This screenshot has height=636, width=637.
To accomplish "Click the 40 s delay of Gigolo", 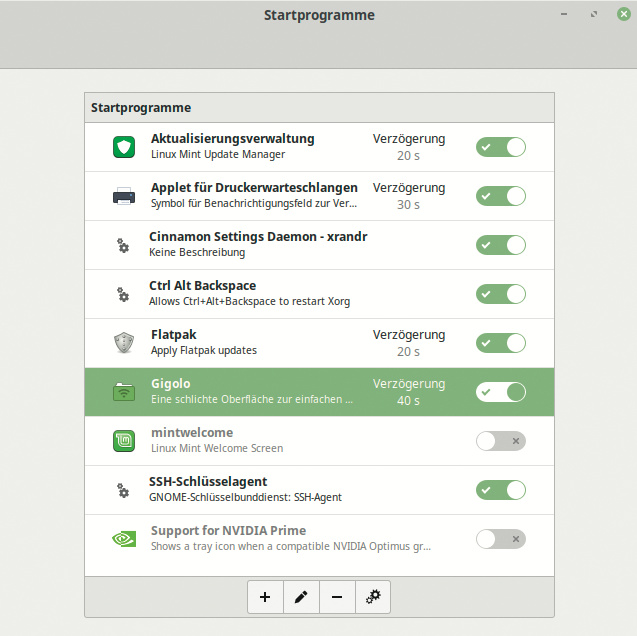I will (x=408, y=401).
